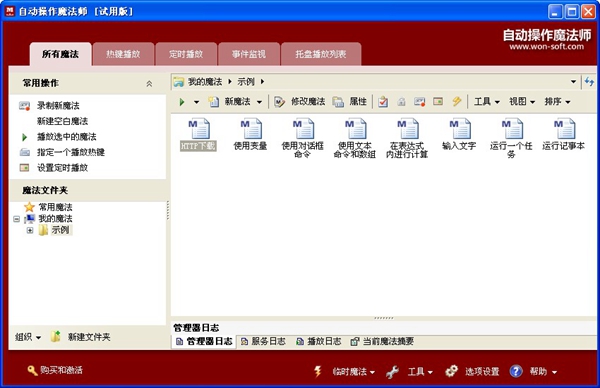Switch to the 播放日志 log tab
The width and height of the screenshot is (600, 388).
coord(319,341)
